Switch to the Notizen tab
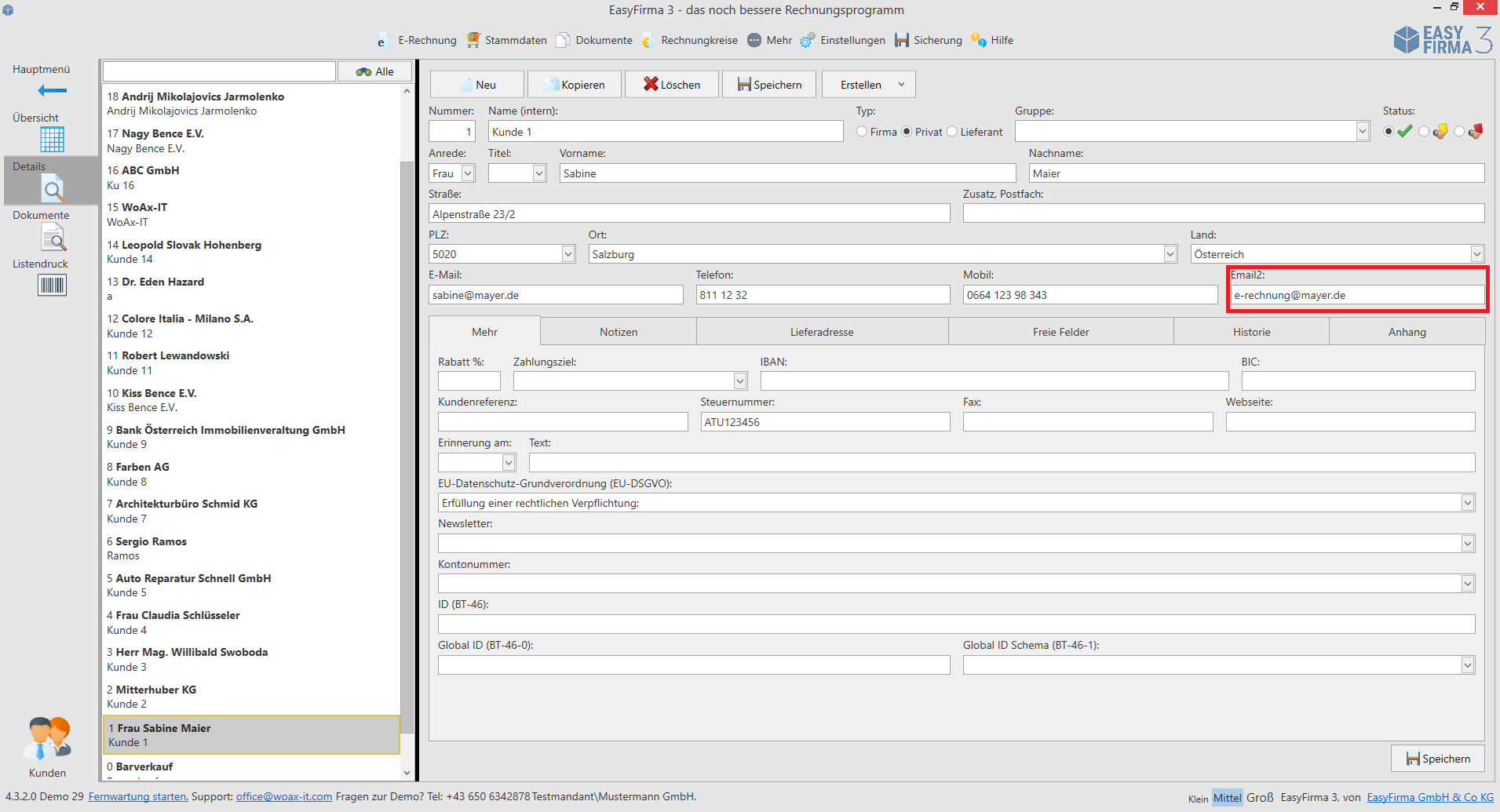This screenshot has width=1500, height=812. pos(619,332)
